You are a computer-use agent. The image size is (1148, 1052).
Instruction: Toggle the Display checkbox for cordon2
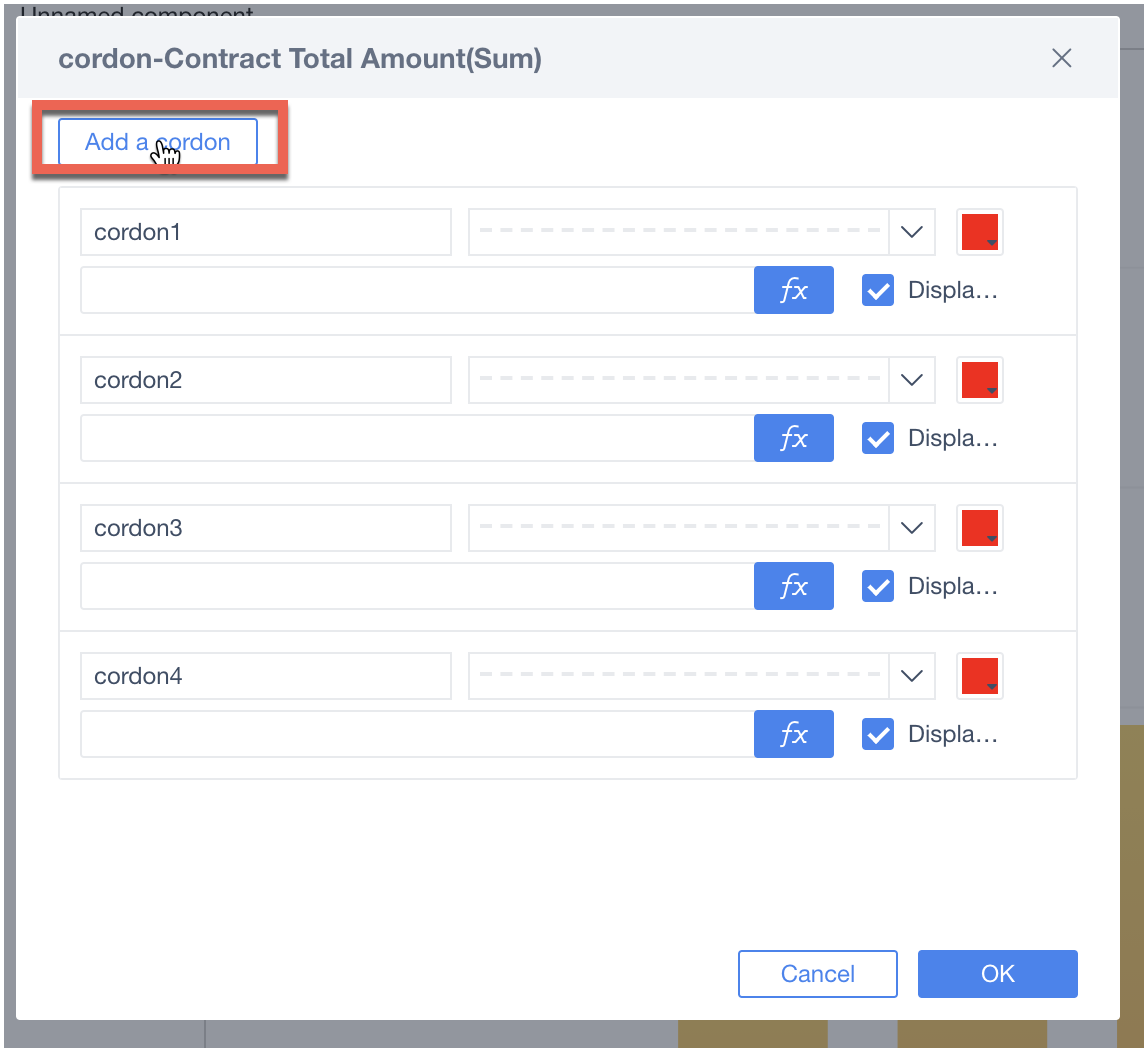(x=878, y=438)
